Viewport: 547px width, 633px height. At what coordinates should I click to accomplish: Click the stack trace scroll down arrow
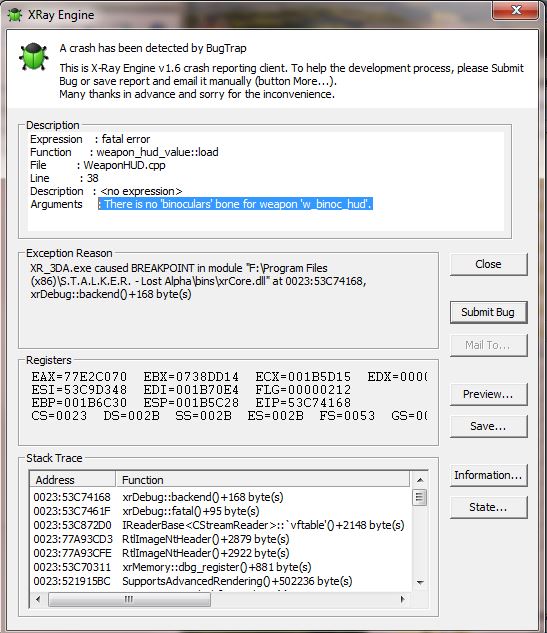[420, 583]
